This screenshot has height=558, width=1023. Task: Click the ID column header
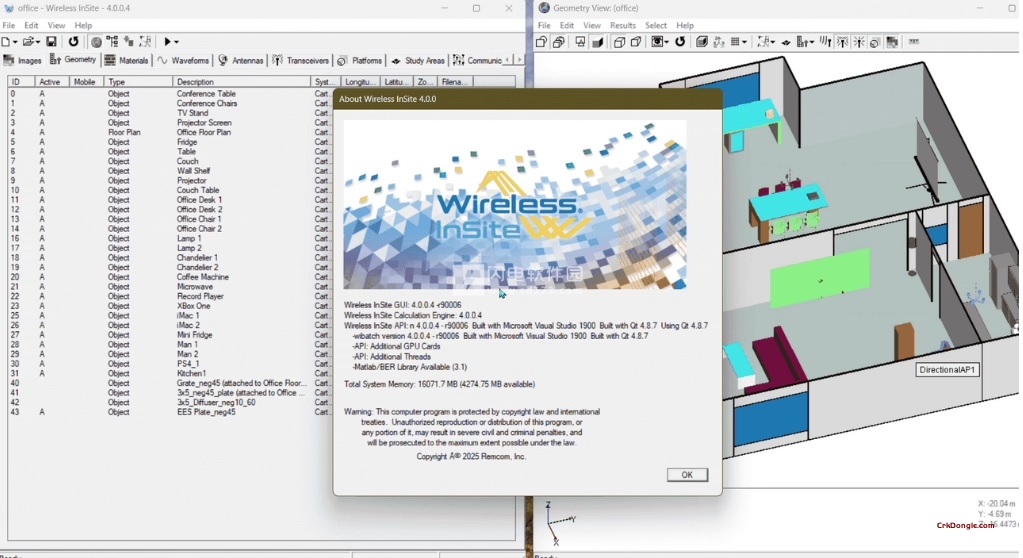pos(22,82)
